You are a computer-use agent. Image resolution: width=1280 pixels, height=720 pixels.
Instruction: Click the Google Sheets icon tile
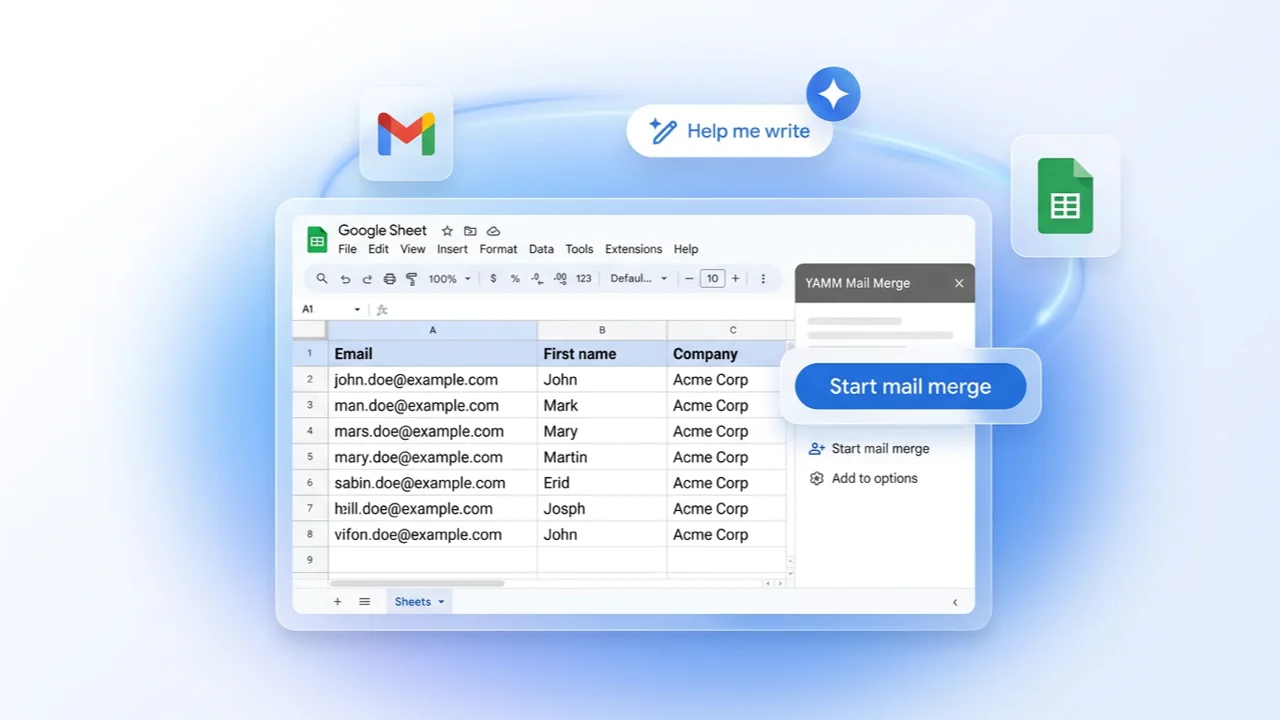pos(1065,196)
